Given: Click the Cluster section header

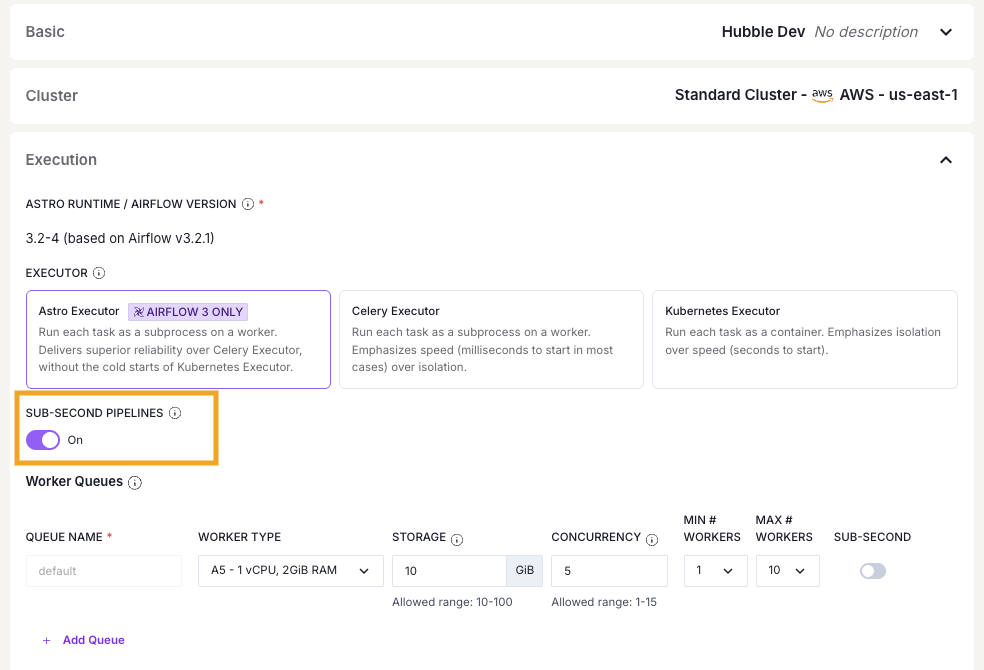Looking at the screenshot, I should click(51, 96).
